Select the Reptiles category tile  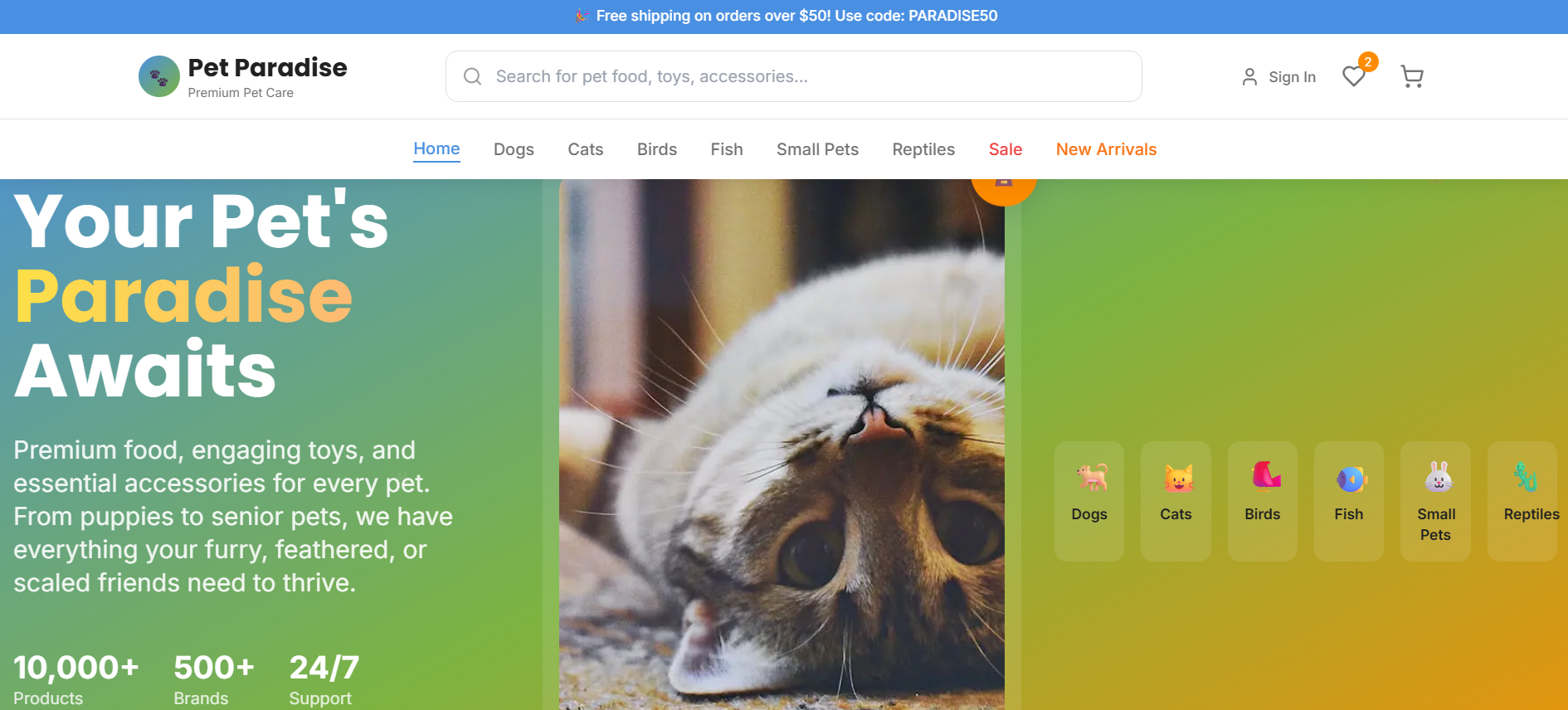point(1523,501)
